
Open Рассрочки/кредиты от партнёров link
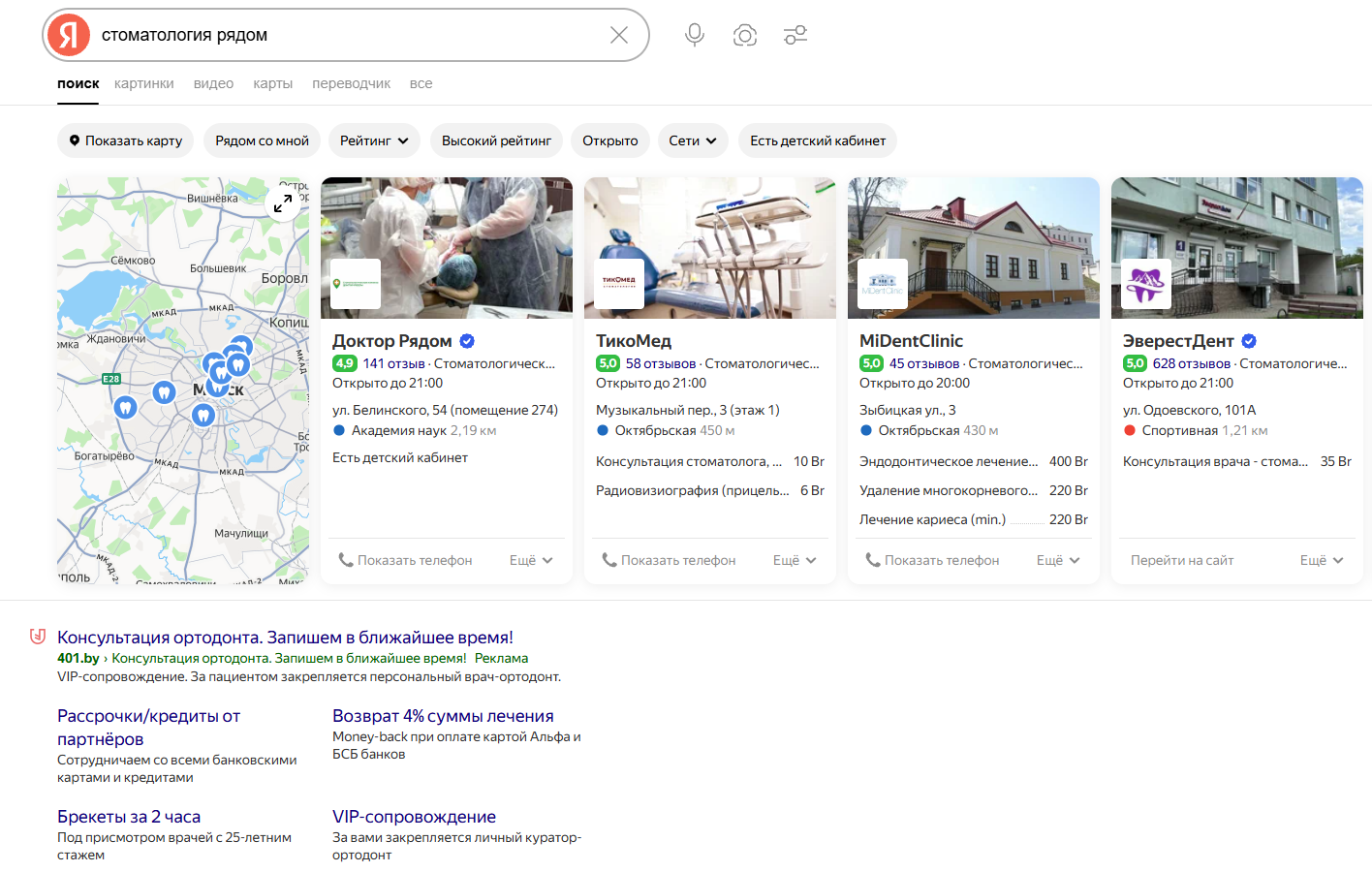148,728
